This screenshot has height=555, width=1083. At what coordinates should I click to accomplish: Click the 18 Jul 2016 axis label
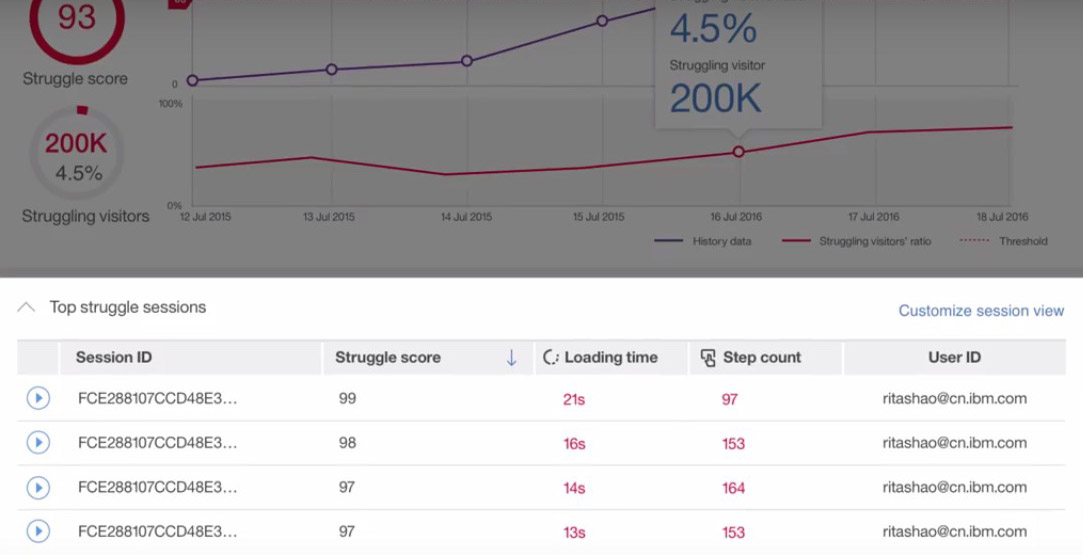click(1002, 217)
